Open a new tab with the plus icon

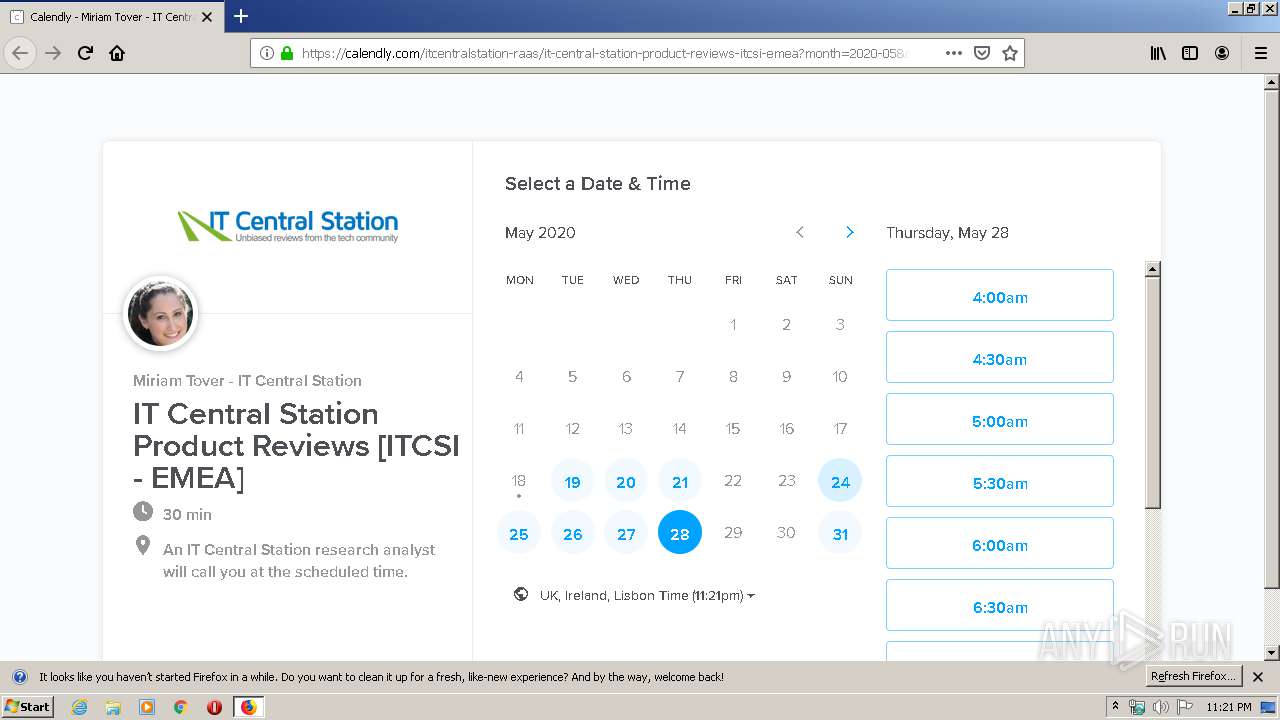pyautogui.click(x=241, y=16)
